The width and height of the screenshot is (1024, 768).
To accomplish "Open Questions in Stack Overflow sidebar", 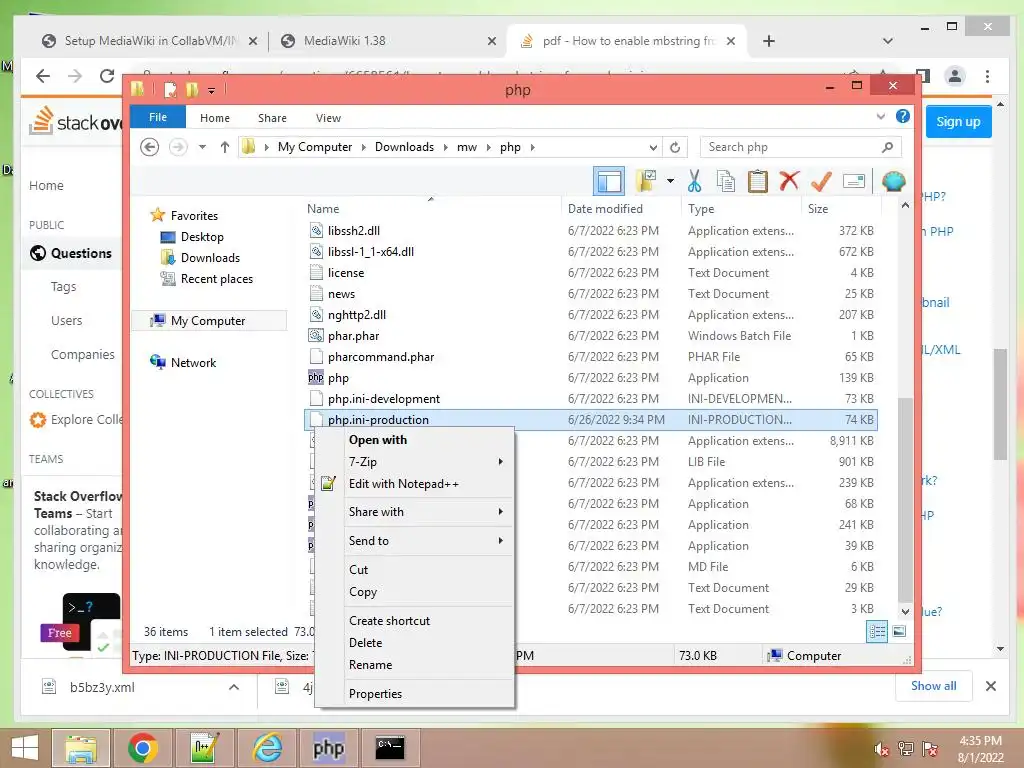I will pyautogui.click(x=71, y=253).
